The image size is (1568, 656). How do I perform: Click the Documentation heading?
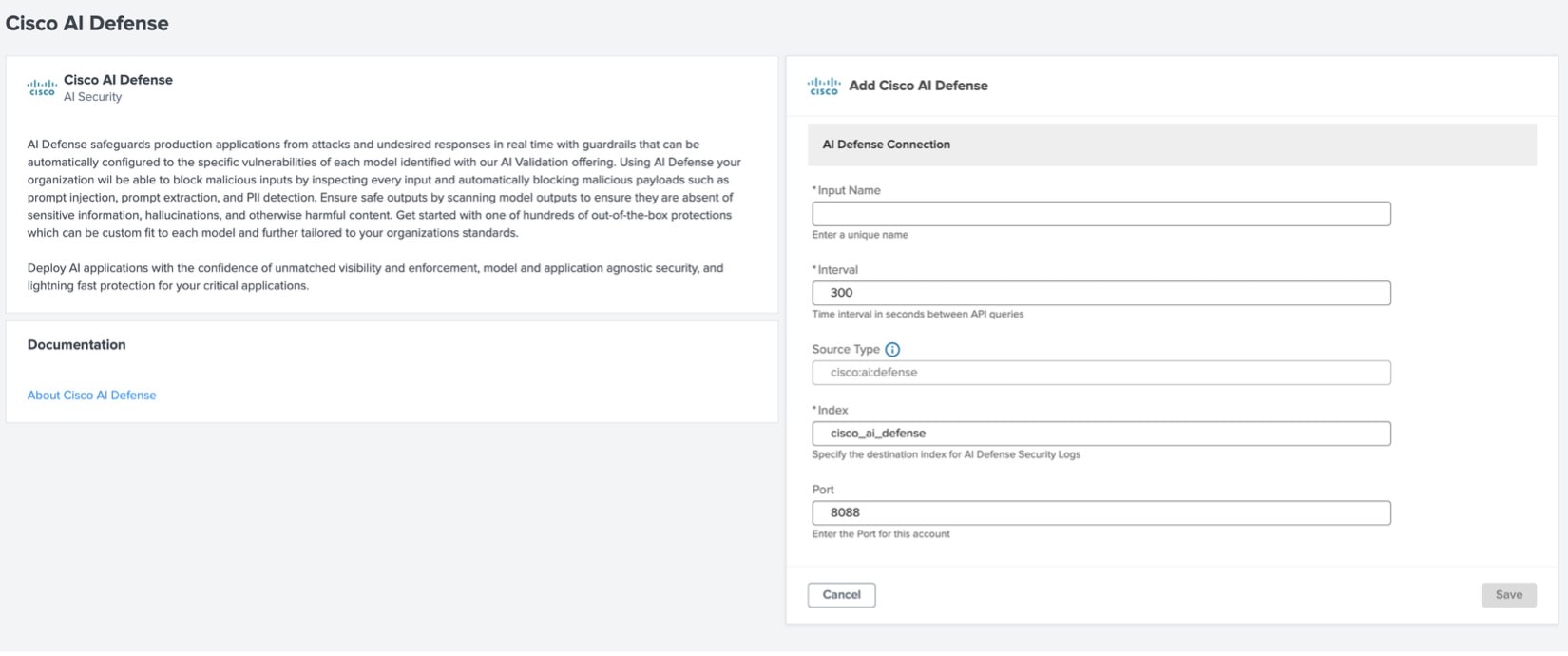[76, 345]
